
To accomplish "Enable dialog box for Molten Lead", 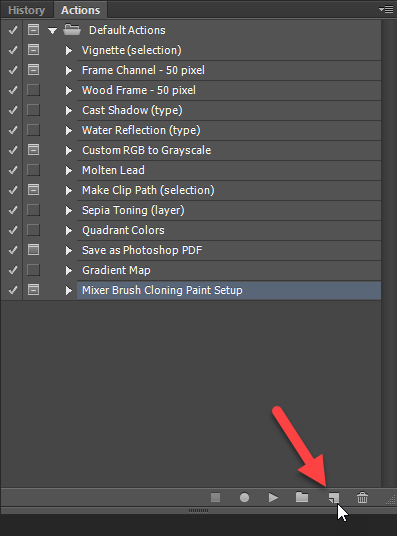I will coord(33,170).
